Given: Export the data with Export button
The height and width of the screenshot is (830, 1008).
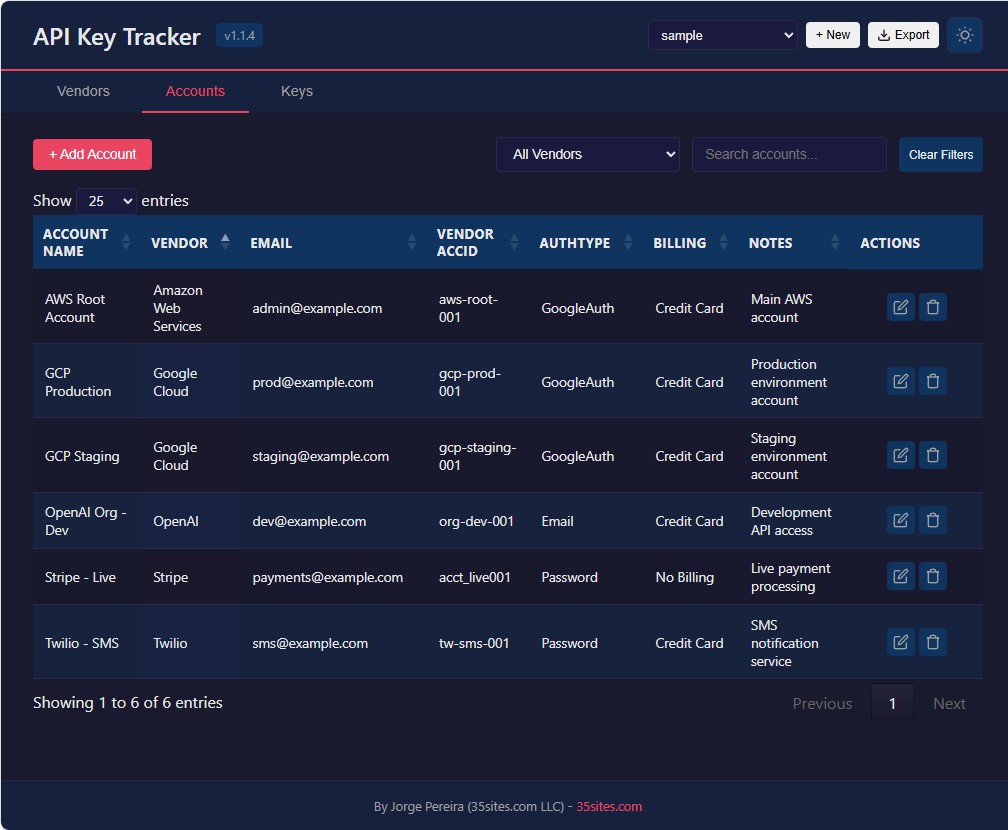Looking at the screenshot, I should click(x=903, y=35).
